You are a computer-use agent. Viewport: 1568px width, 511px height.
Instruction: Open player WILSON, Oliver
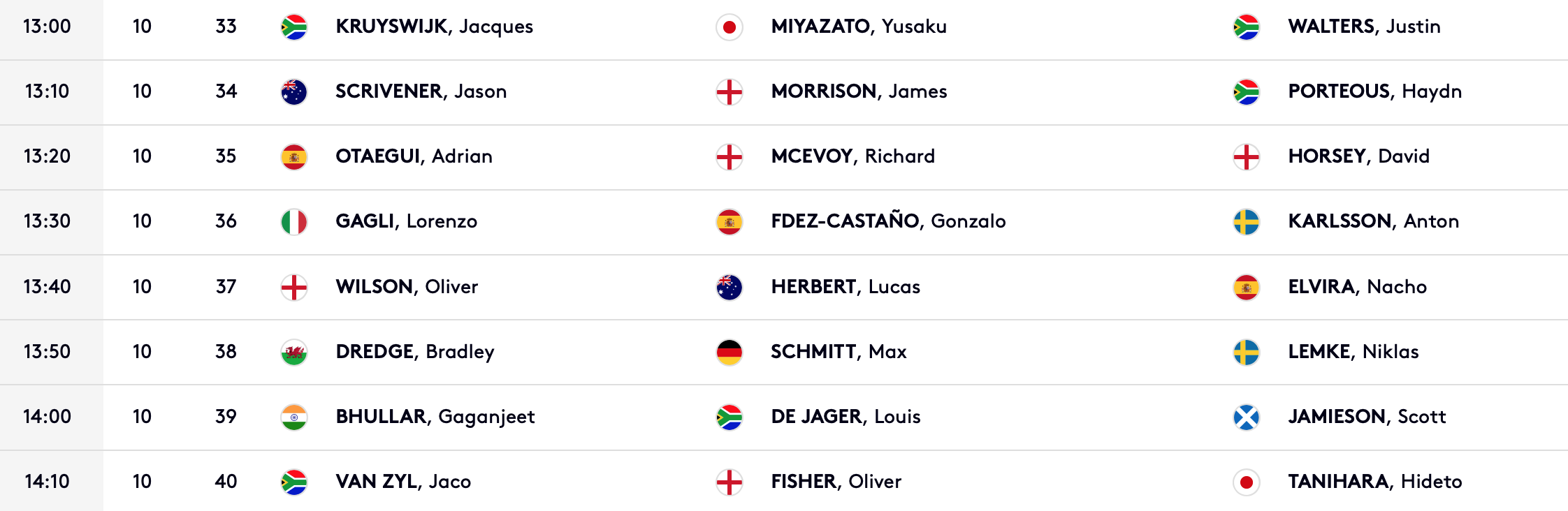click(x=407, y=287)
